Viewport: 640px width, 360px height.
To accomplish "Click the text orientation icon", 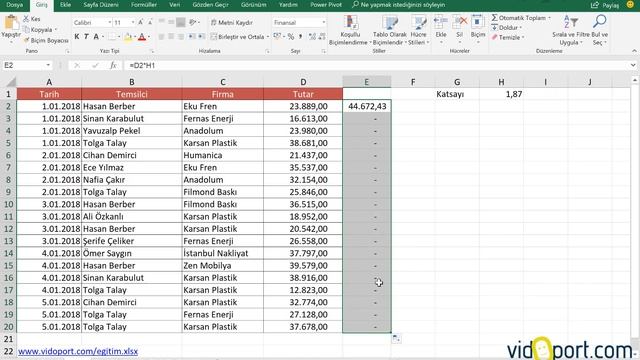I will 192,22.
